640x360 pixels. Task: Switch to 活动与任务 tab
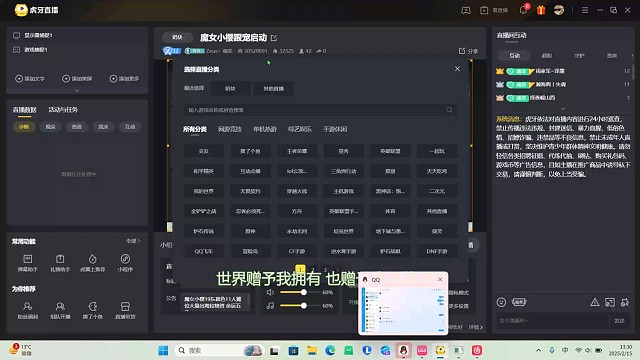63,110
